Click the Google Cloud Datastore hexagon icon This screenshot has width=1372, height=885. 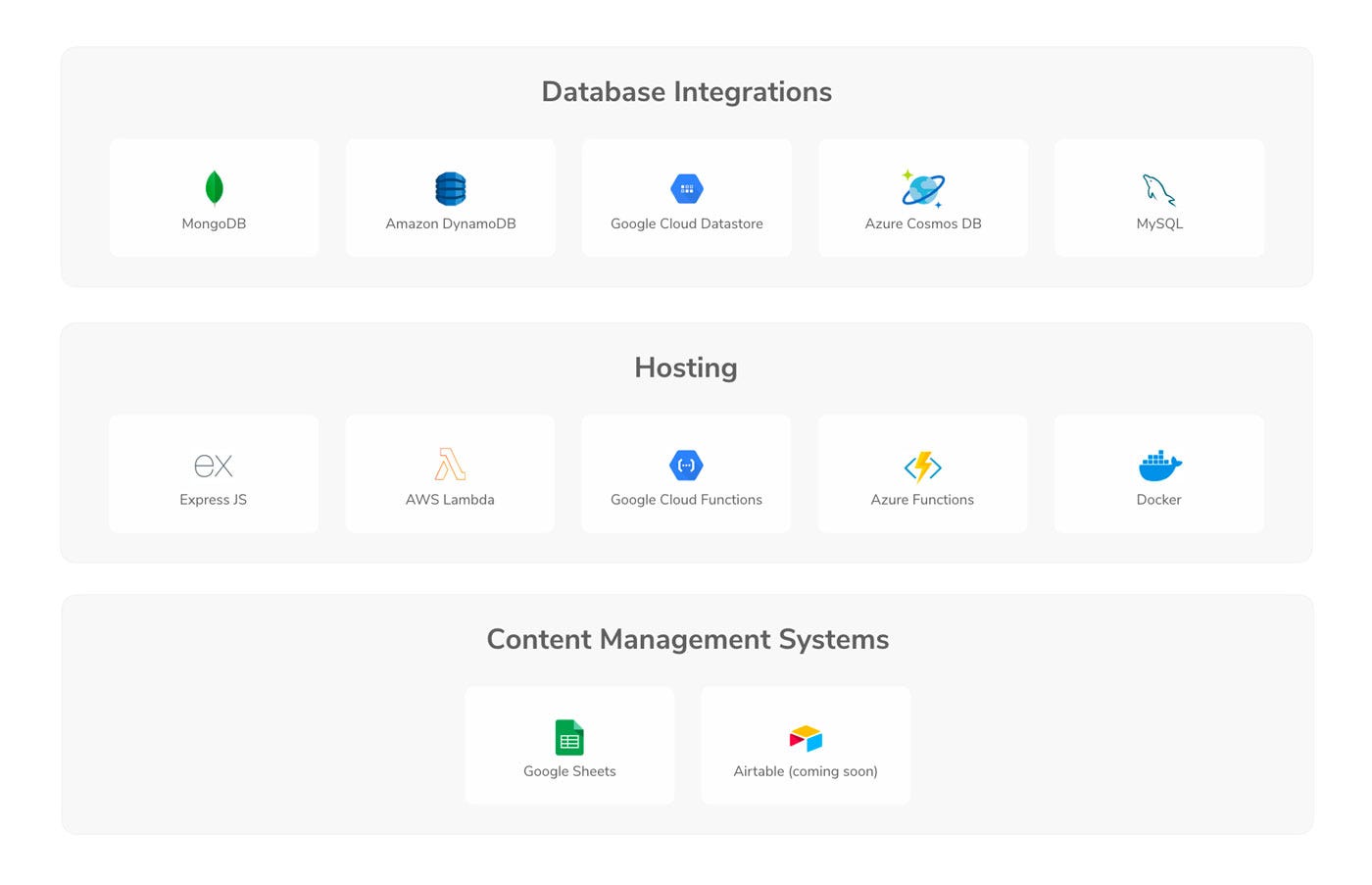(x=687, y=188)
